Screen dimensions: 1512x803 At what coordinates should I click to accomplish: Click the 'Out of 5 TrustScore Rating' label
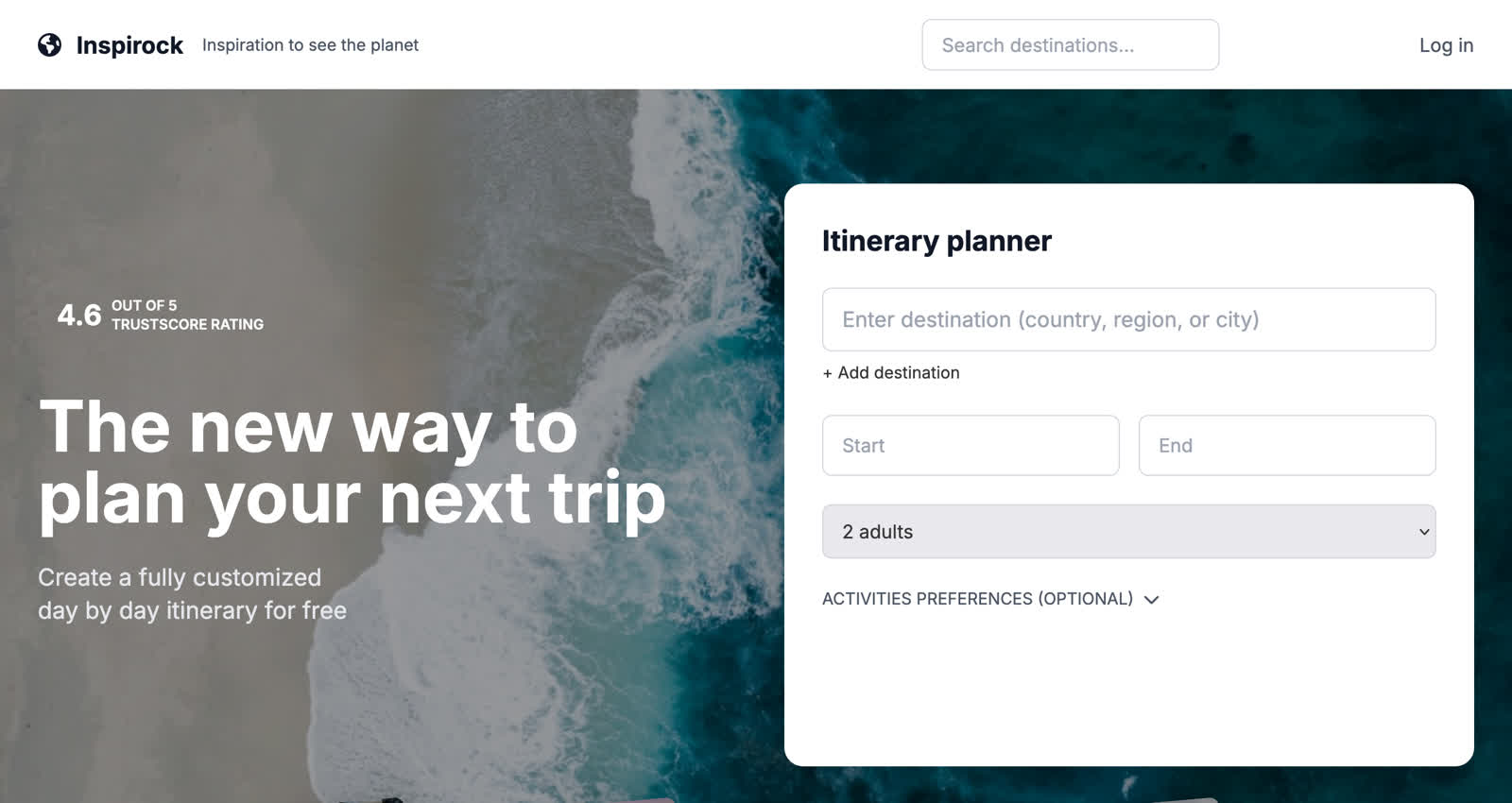(x=187, y=315)
